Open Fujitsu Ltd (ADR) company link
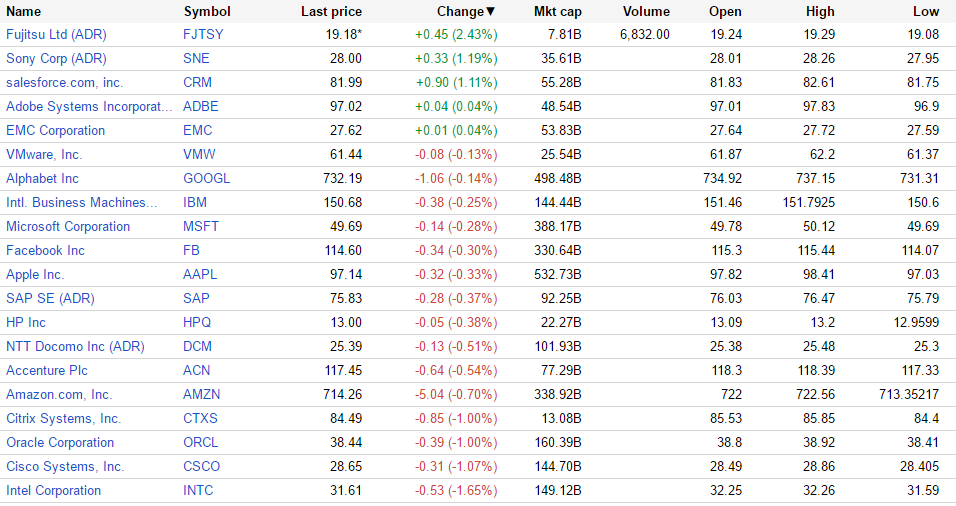956x506 pixels. point(56,34)
